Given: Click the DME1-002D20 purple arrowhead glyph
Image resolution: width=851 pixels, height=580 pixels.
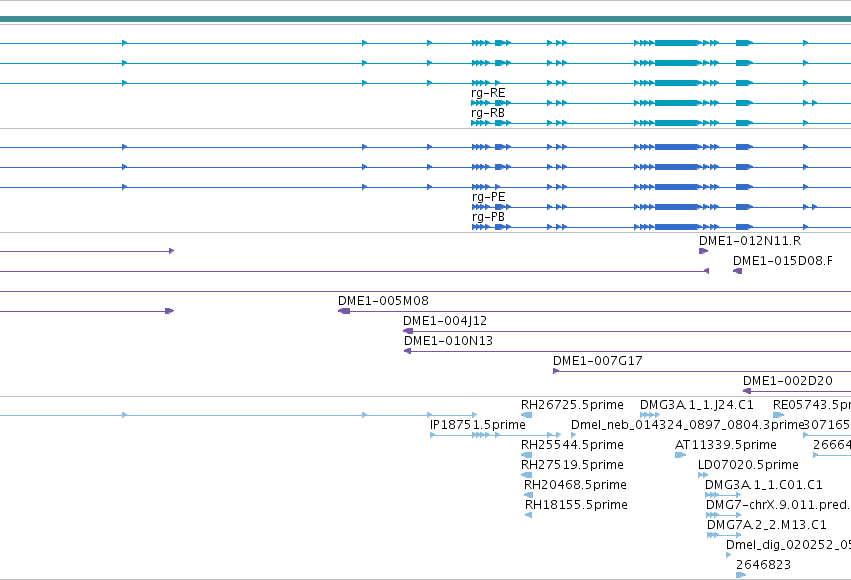Looking at the screenshot, I should tap(747, 391).
